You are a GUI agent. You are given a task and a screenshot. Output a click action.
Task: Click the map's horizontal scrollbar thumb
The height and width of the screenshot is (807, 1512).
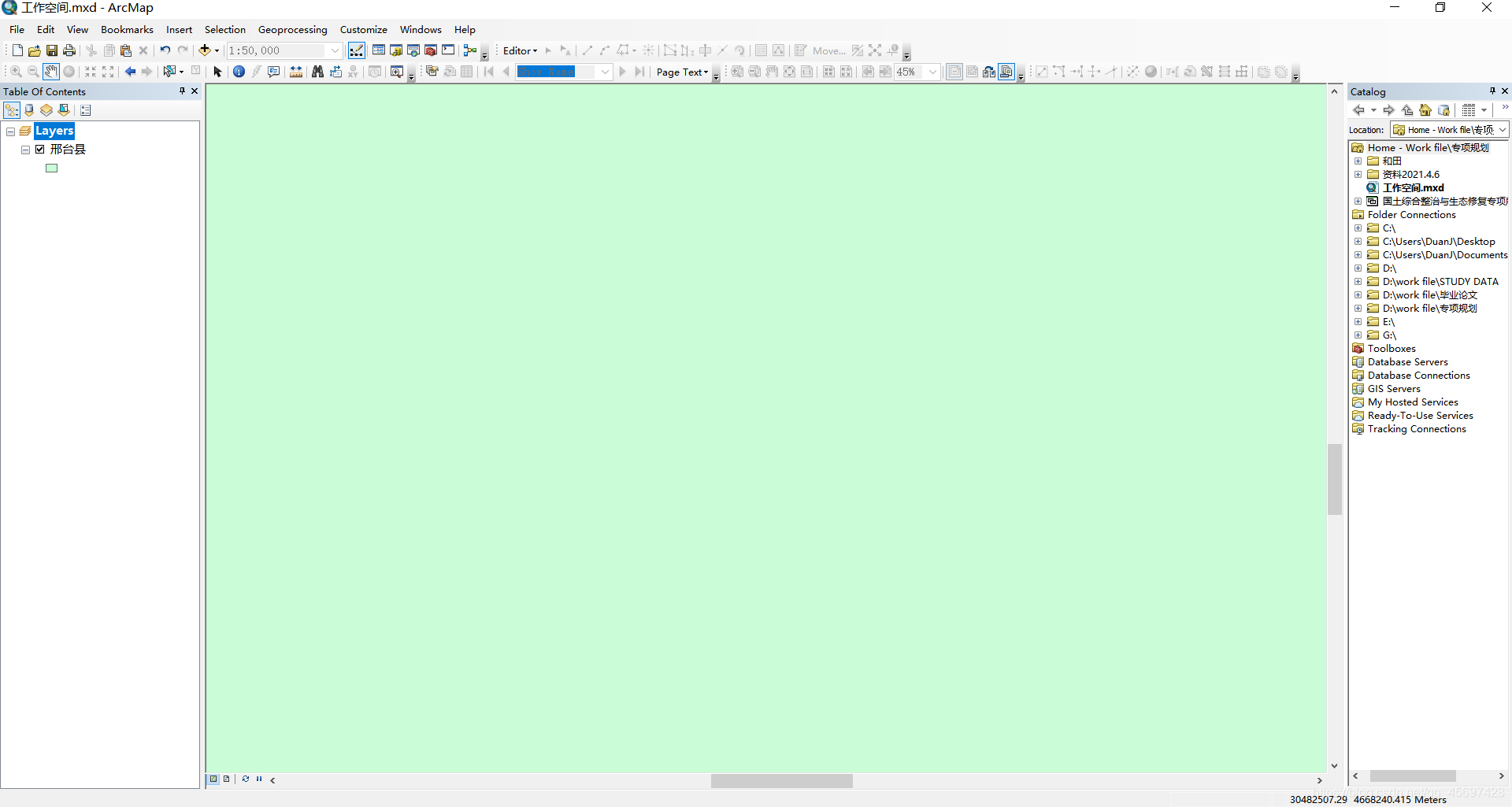point(781,780)
